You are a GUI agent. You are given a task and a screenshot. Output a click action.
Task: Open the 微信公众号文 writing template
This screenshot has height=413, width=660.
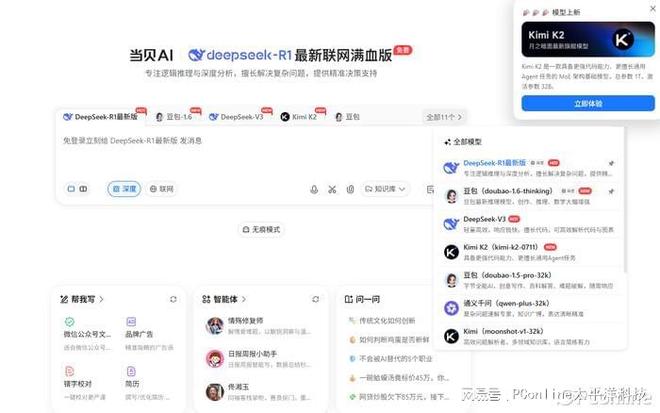87,334
